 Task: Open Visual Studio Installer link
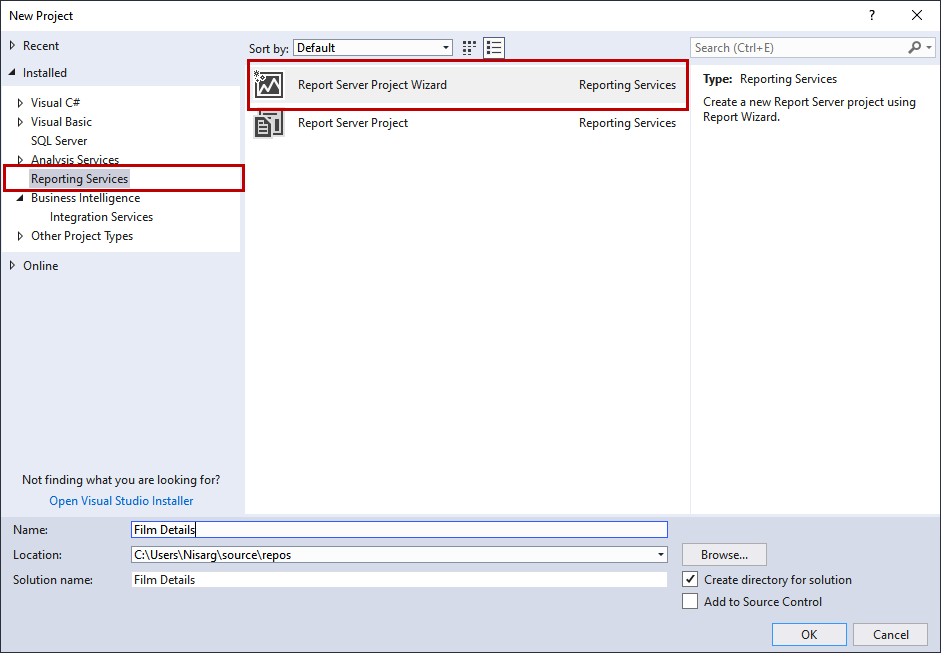(x=121, y=501)
